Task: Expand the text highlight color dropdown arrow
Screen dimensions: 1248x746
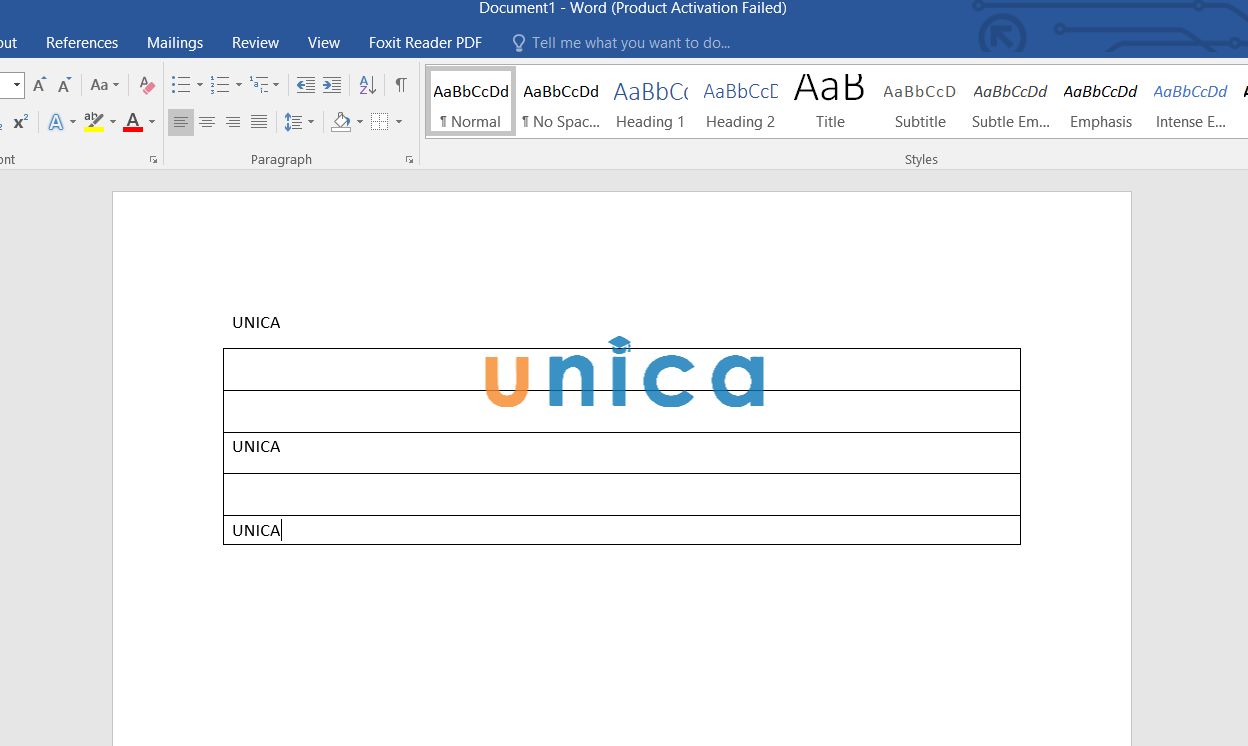Action: (x=113, y=122)
